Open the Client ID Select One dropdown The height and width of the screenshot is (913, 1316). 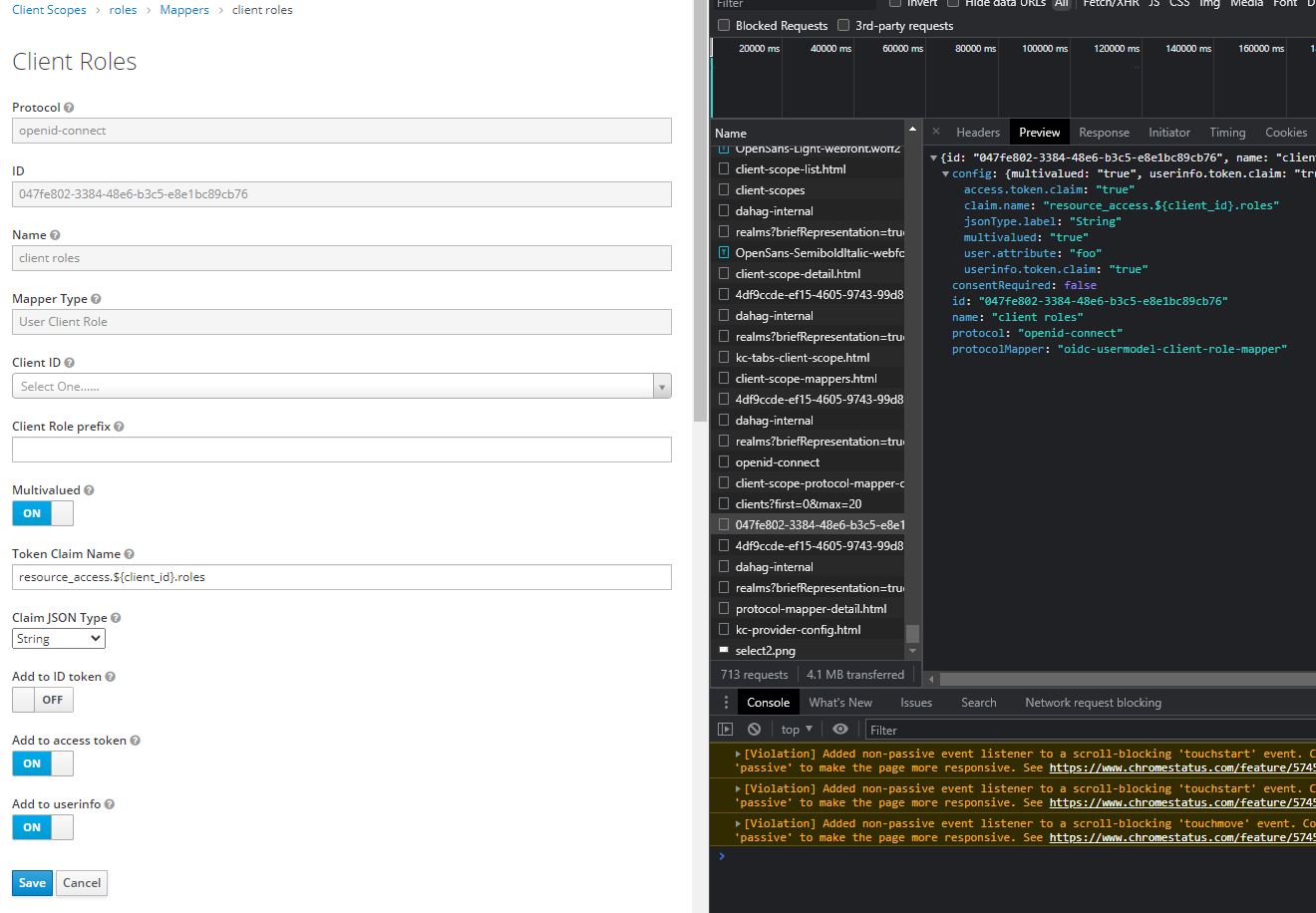coord(661,386)
